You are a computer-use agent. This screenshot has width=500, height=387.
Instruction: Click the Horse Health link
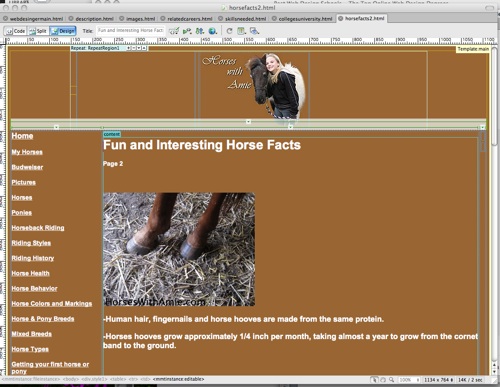click(30, 273)
